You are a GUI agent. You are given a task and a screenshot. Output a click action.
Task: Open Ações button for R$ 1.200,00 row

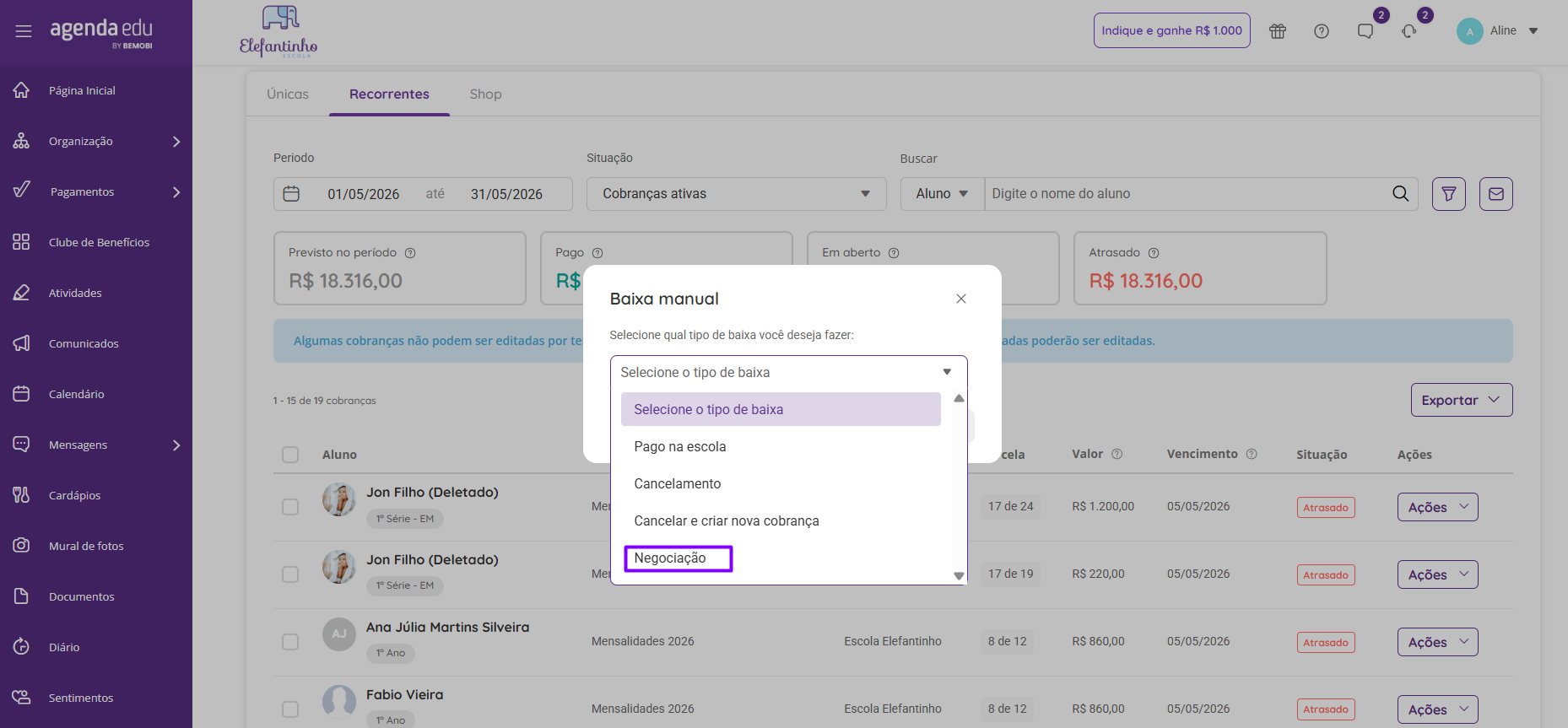pyautogui.click(x=1437, y=507)
